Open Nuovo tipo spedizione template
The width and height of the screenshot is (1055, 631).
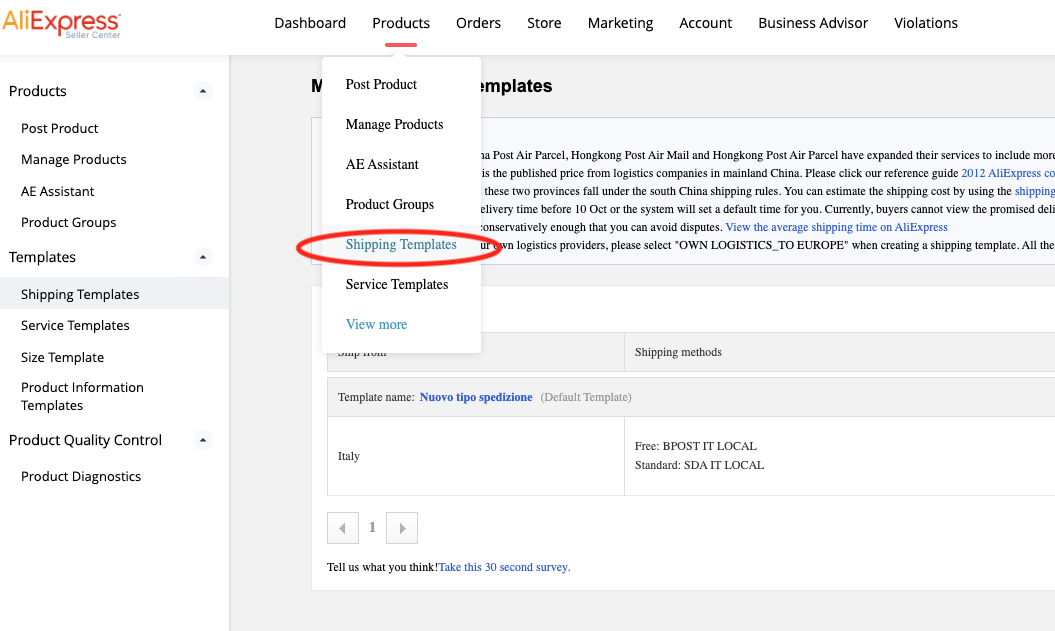[476, 397]
